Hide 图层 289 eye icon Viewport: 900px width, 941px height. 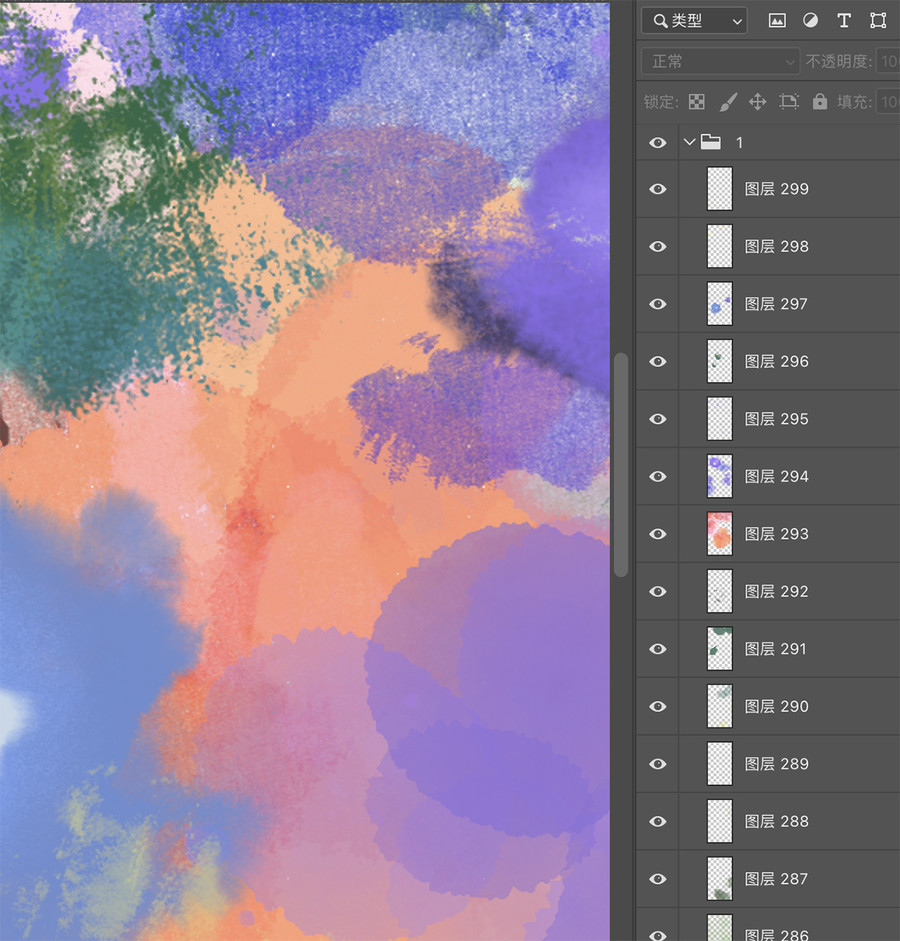[x=658, y=764]
